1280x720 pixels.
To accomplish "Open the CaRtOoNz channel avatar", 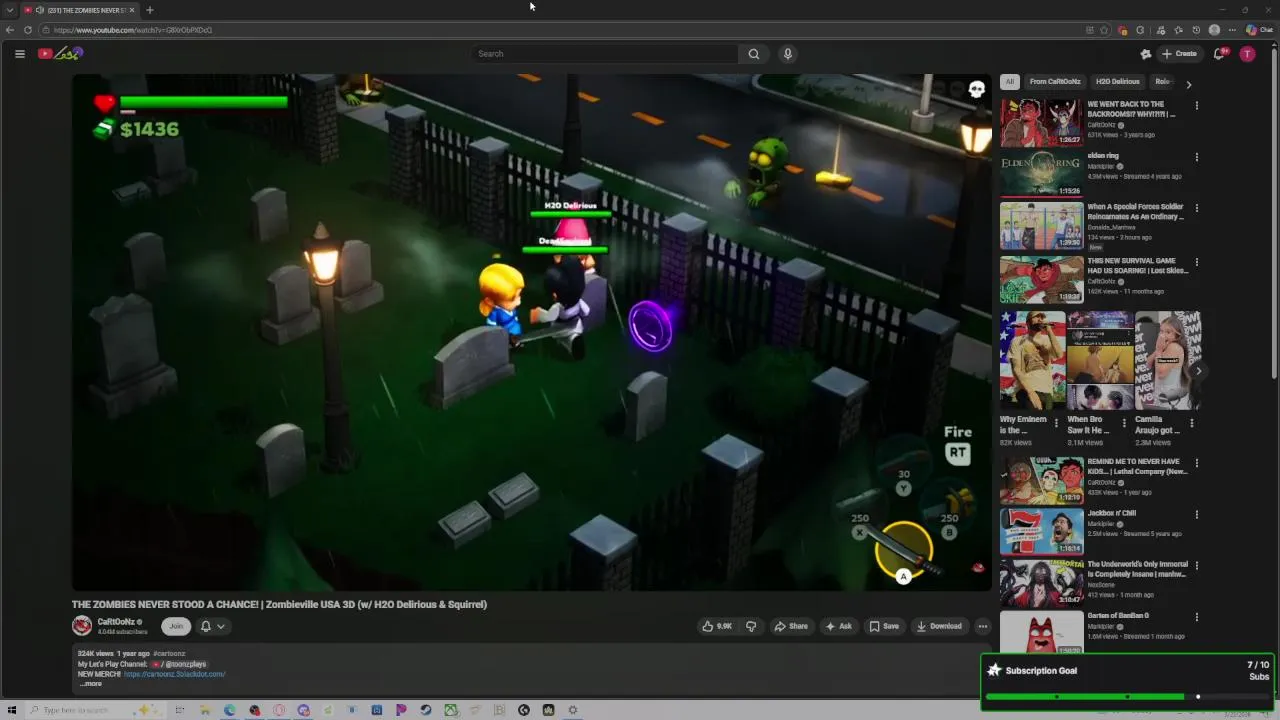I will 82,626.
